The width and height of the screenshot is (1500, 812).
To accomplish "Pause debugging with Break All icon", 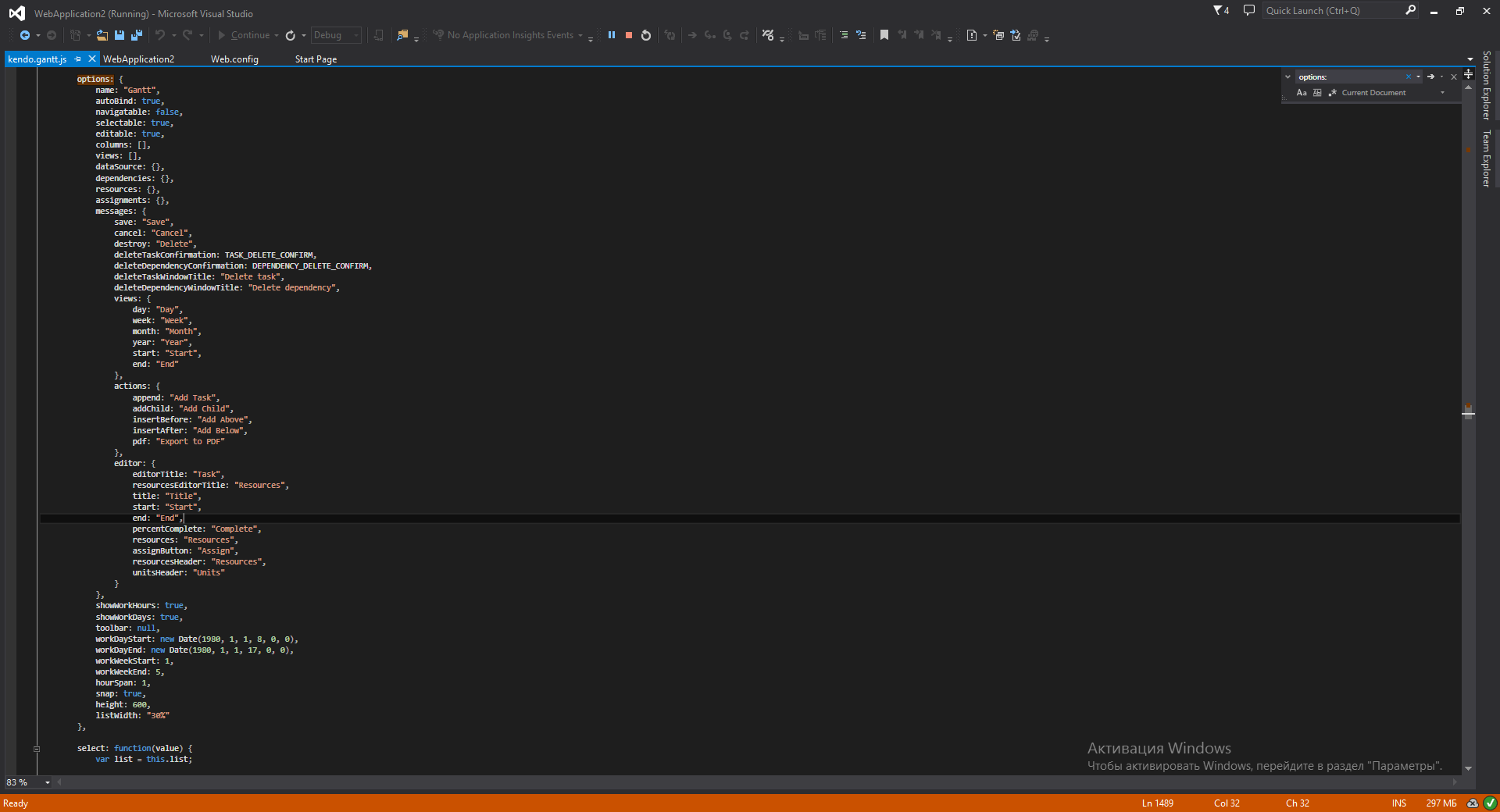I will (x=612, y=35).
